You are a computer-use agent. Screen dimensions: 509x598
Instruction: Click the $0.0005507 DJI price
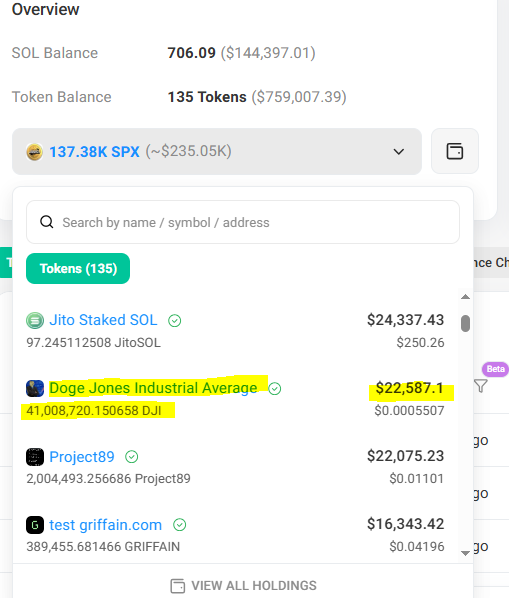pos(409,411)
